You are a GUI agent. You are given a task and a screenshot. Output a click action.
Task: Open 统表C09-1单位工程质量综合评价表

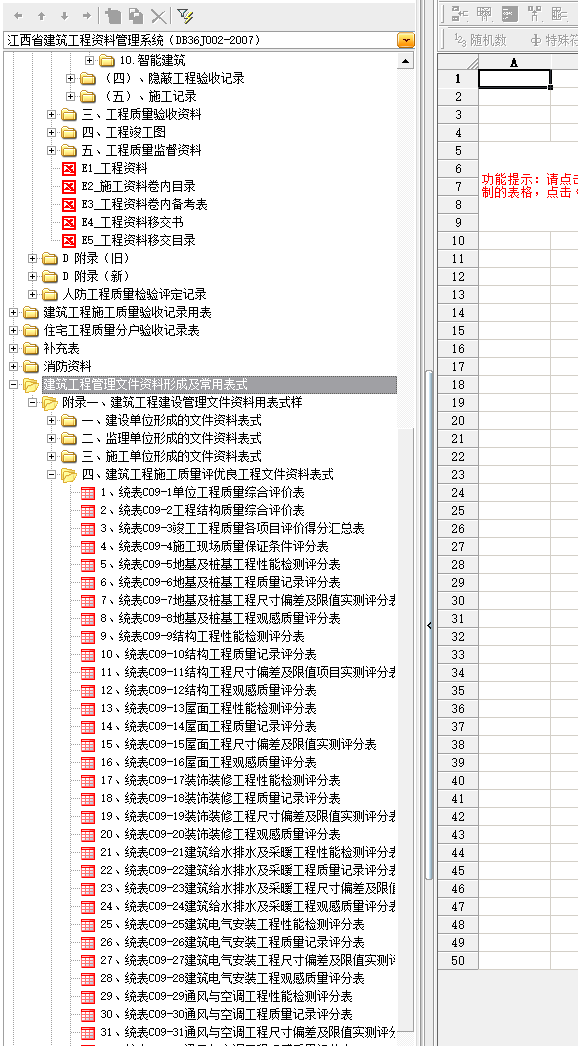202,493
